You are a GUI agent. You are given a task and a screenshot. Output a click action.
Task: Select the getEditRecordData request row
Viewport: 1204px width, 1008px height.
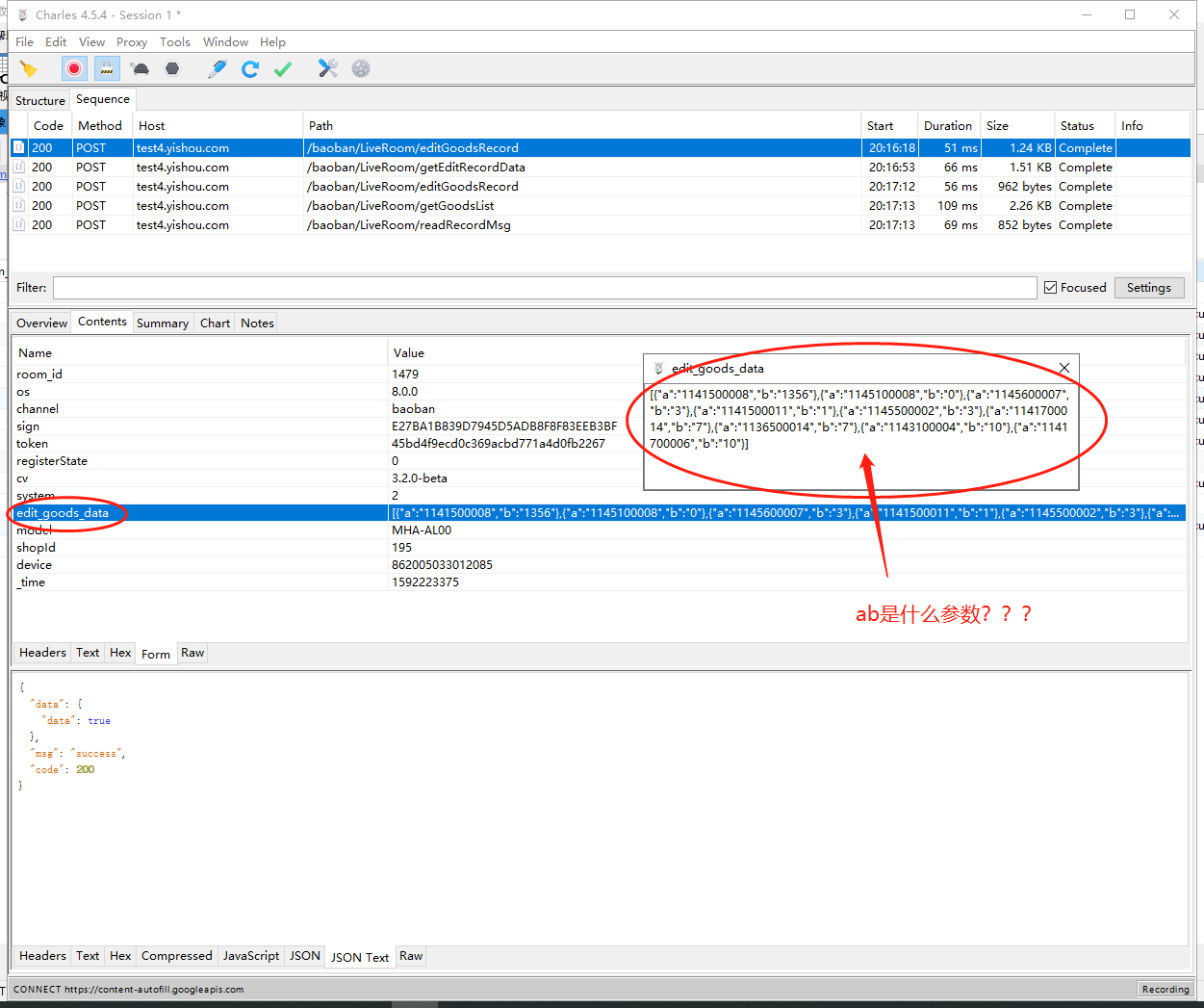point(601,168)
